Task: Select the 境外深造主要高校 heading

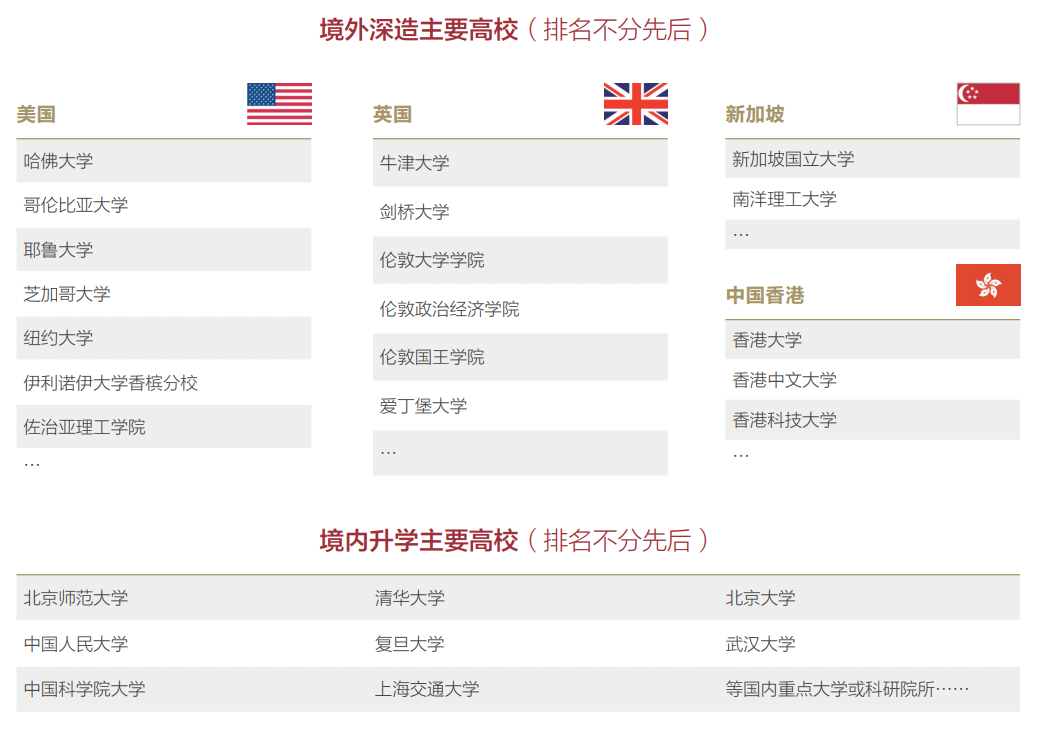Action: [418, 30]
